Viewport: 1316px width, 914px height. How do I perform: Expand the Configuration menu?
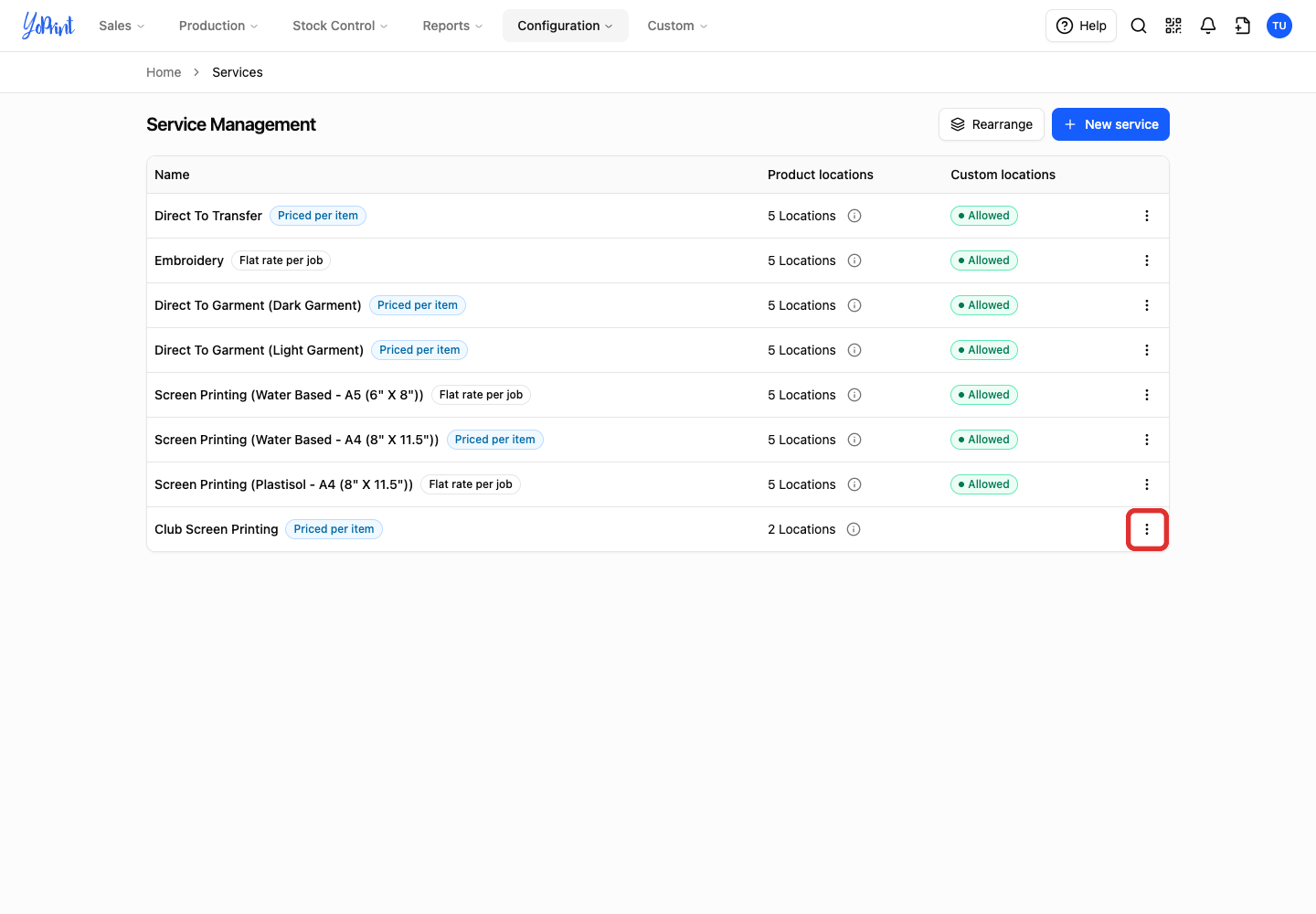point(565,26)
